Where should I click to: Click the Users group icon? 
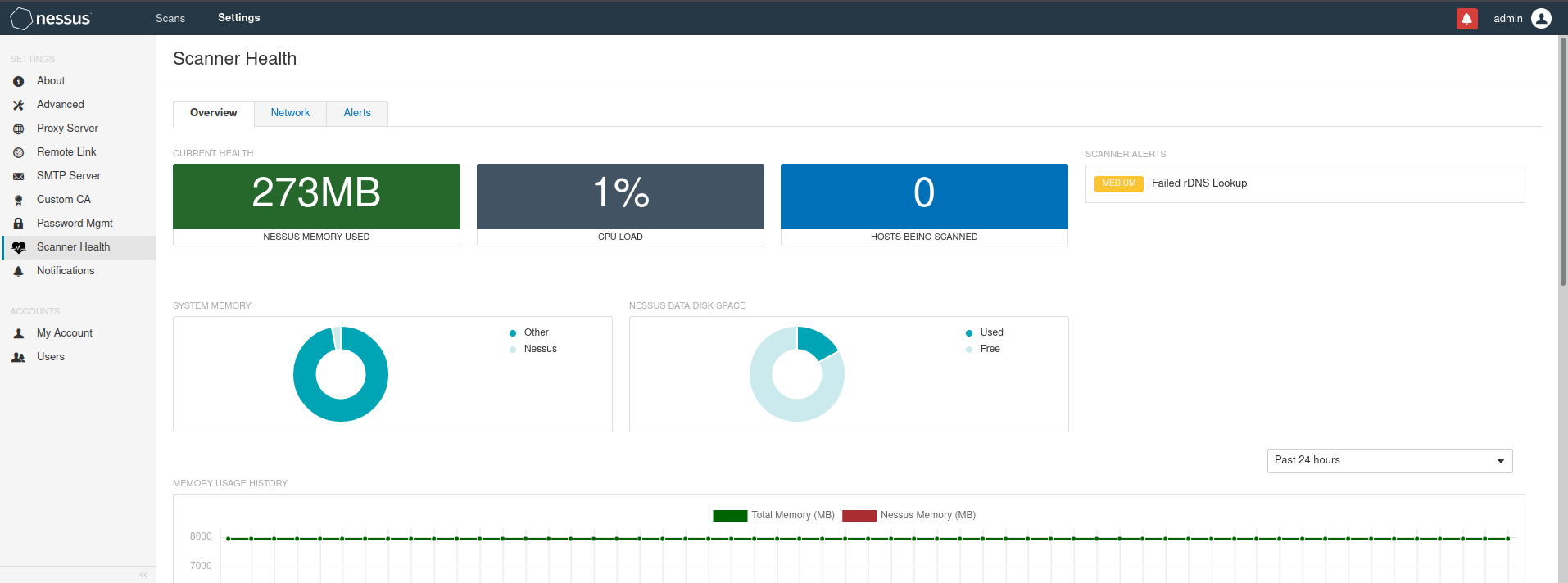(x=18, y=357)
